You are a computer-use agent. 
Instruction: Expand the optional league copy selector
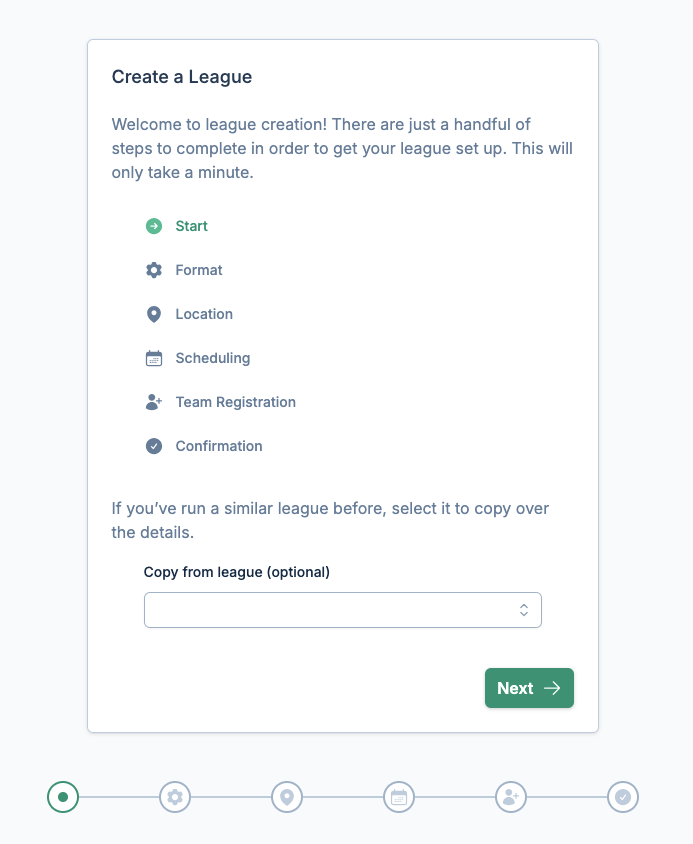click(343, 610)
